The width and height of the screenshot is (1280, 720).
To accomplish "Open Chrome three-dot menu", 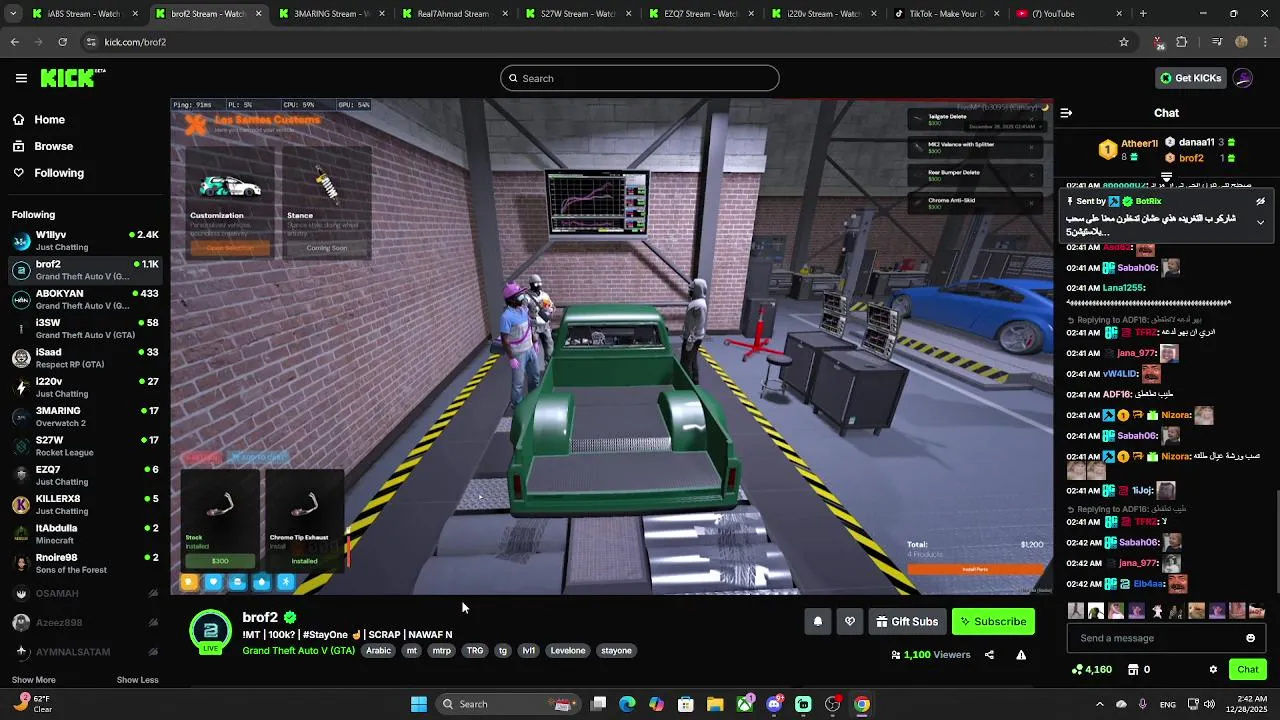I will tap(1266, 42).
